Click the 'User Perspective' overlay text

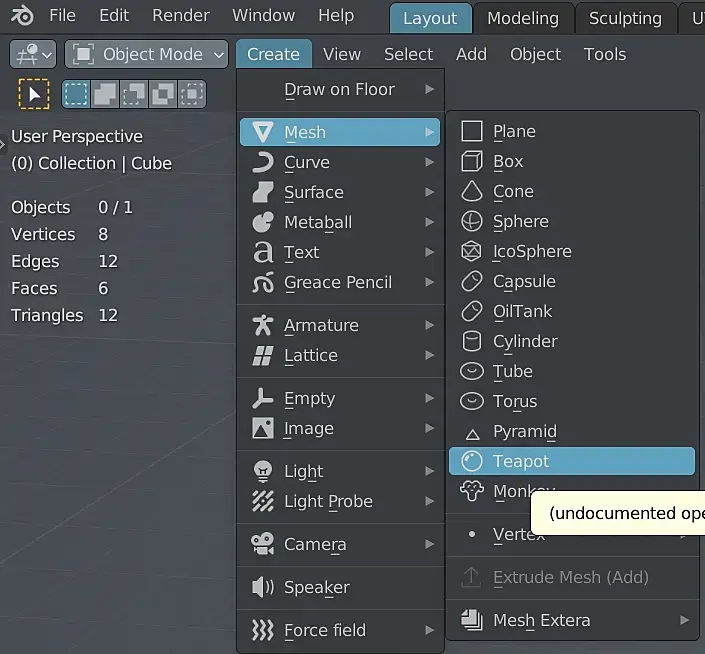pos(77,136)
